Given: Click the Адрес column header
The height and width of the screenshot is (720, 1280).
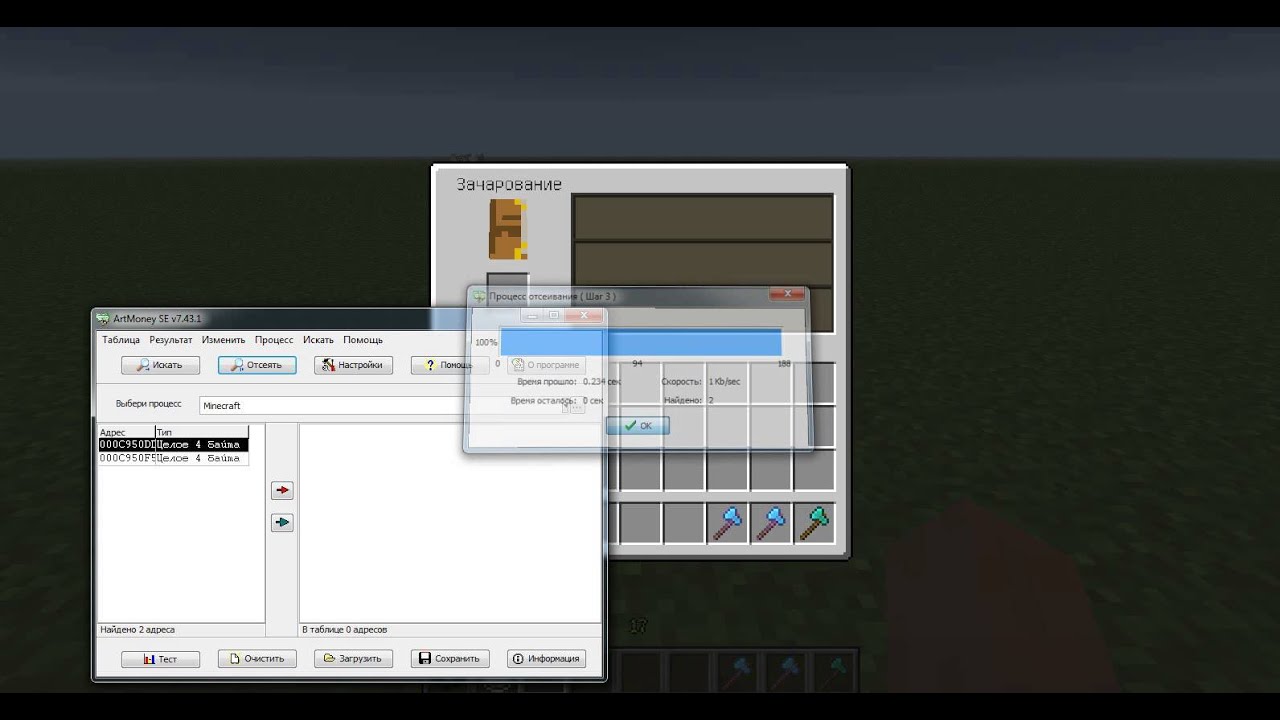Looking at the screenshot, I should (x=126, y=432).
